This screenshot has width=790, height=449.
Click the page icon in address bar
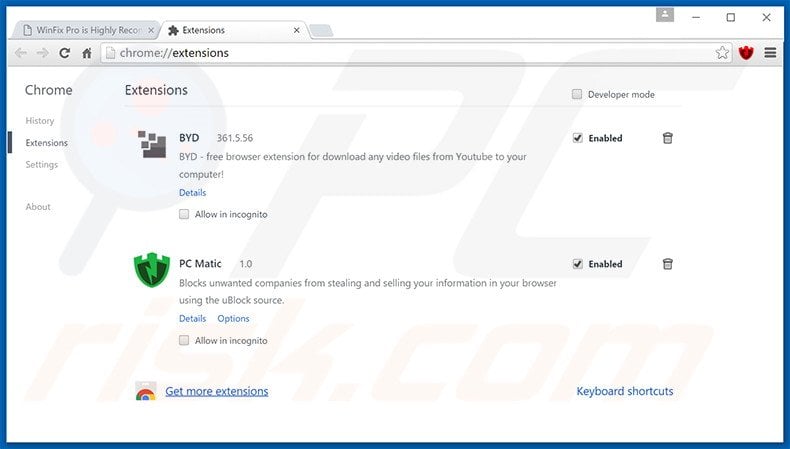pos(110,53)
